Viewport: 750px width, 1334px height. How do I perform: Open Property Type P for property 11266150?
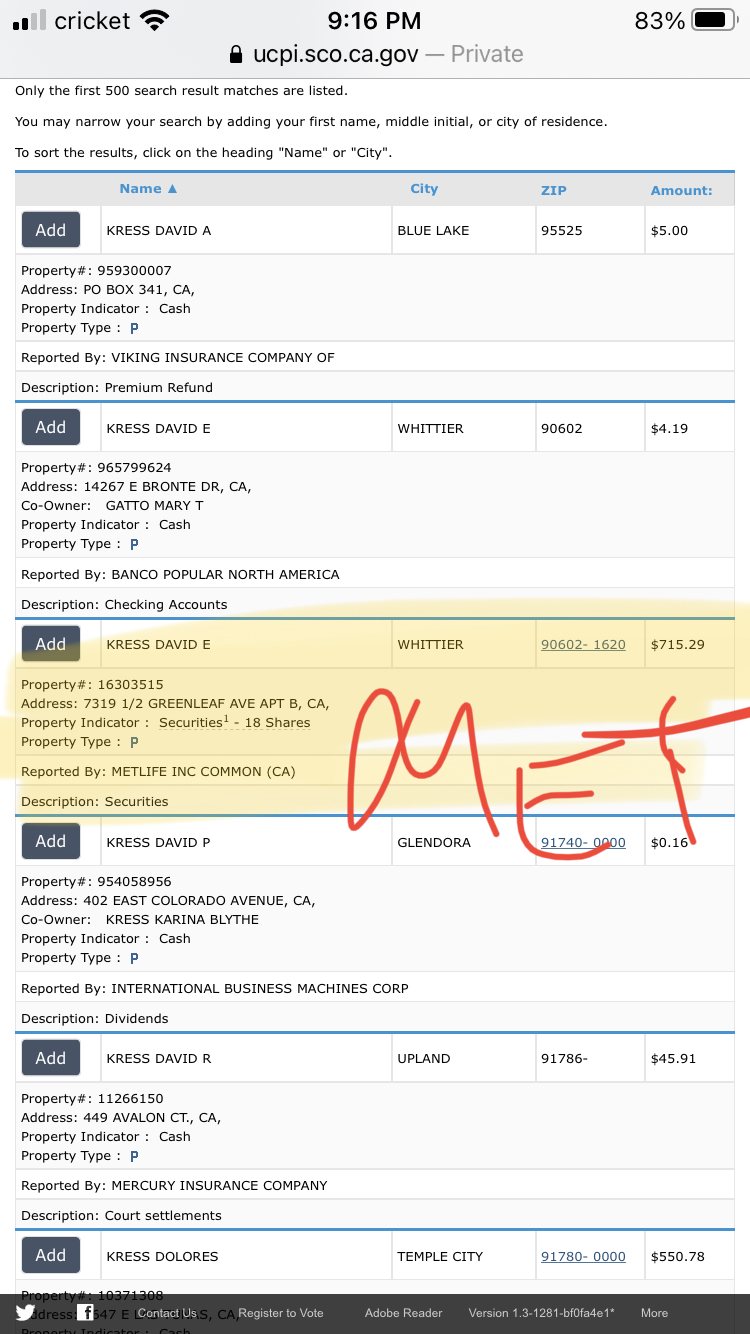(x=134, y=1156)
